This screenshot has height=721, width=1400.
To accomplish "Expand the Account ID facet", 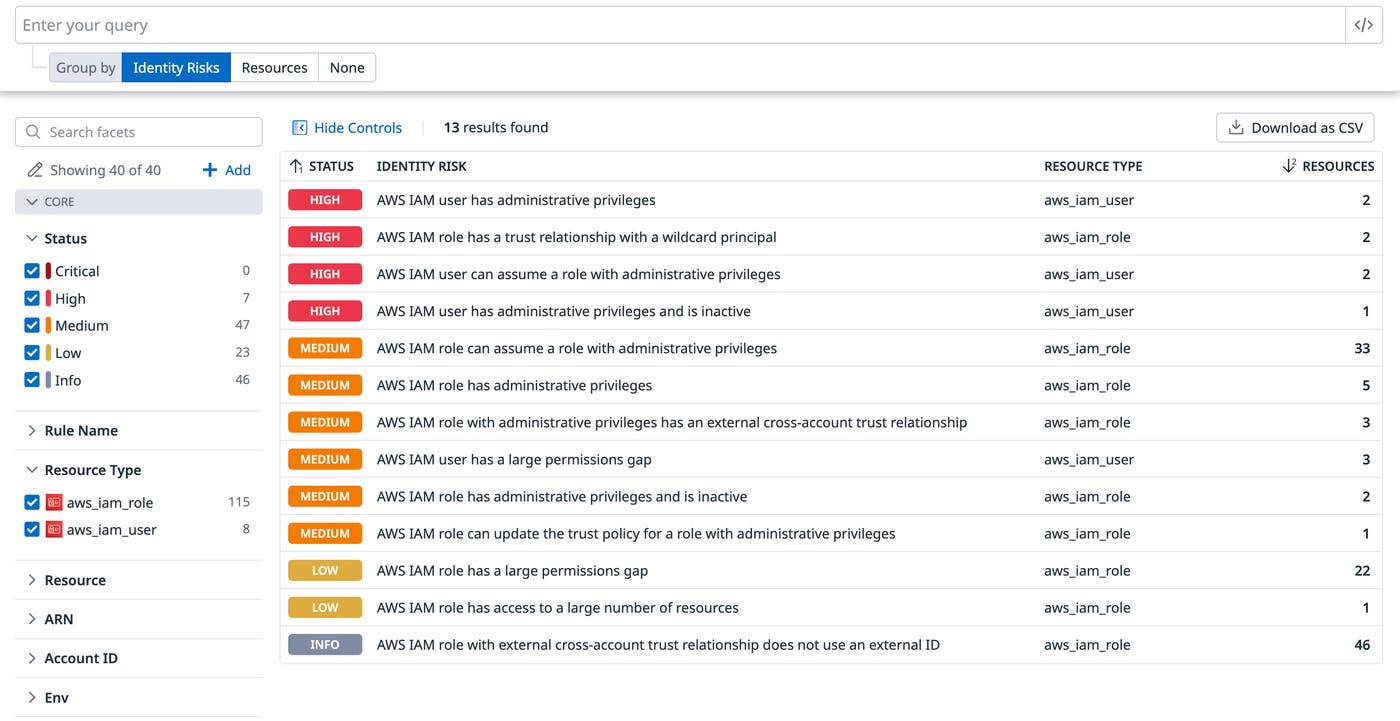I will tap(30, 658).
